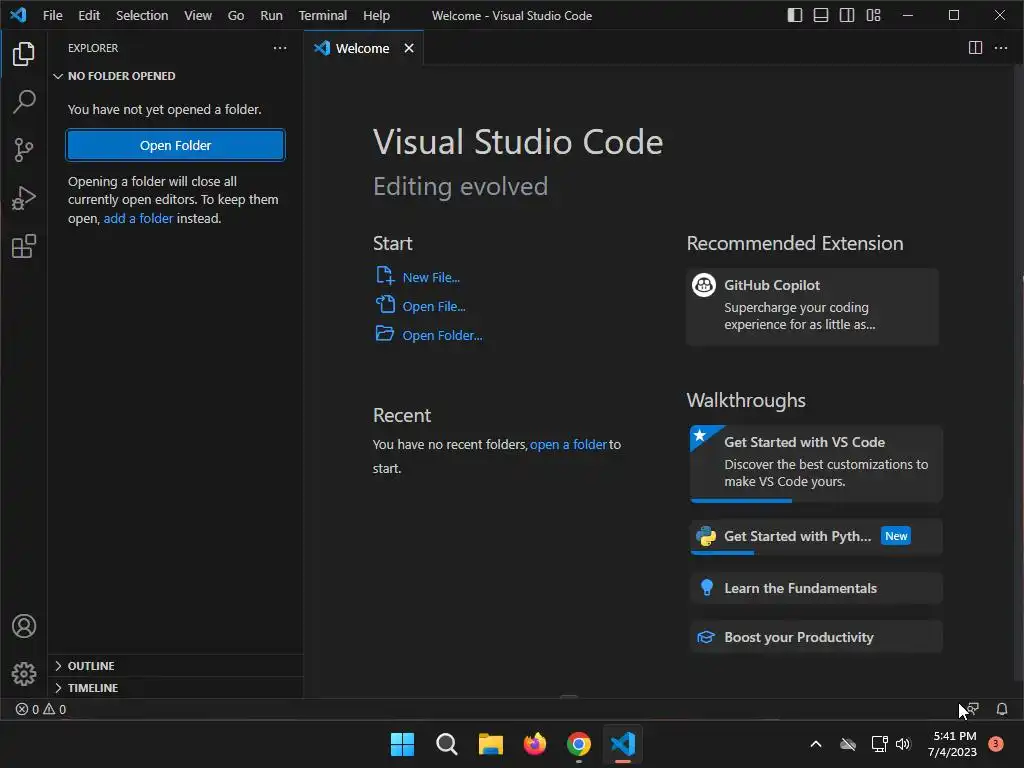Toggle Secondary Side Bar layout icon
1024x768 pixels.
847,15
